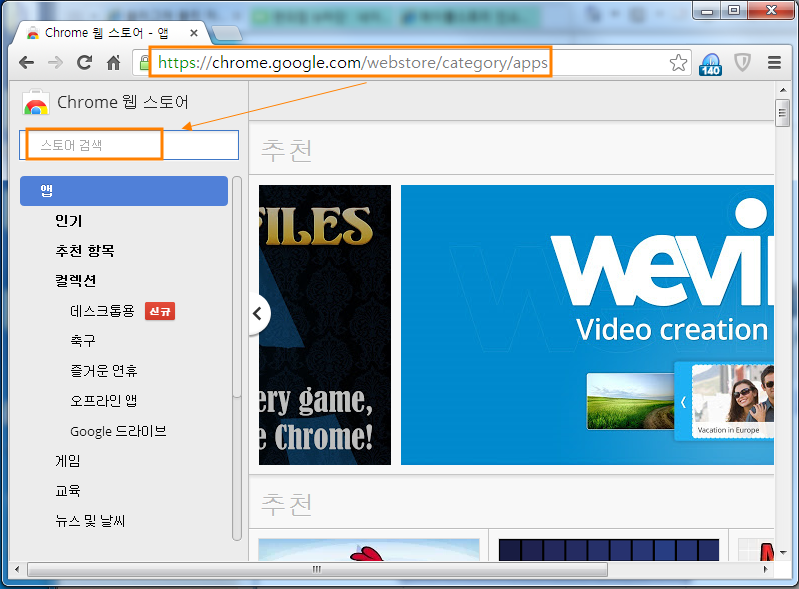Open the extension icon showing 140
This screenshot has width=799, height=589.
point(710,64)
